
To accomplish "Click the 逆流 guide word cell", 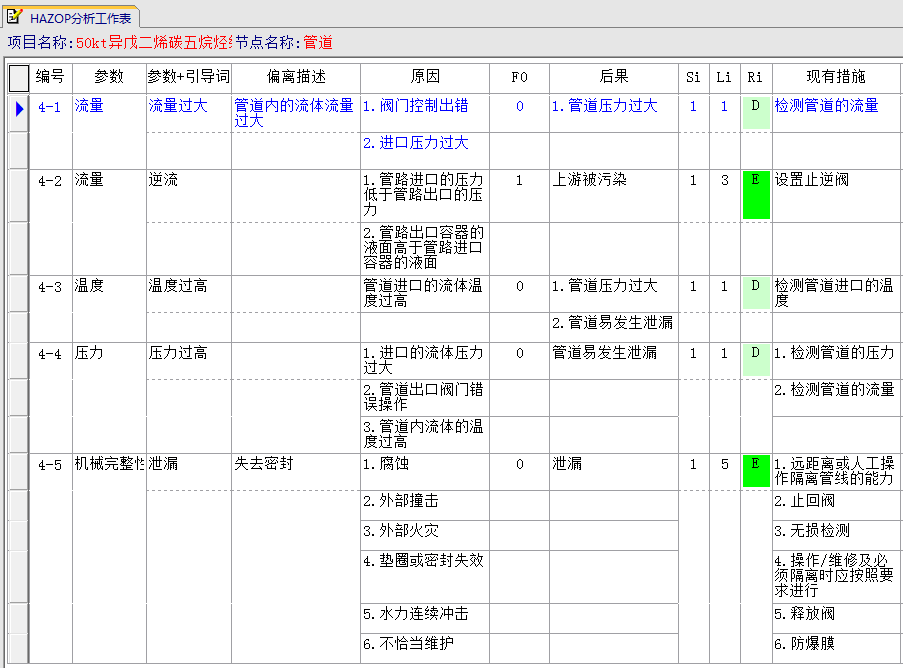I will pyautogui.click(x=189, y=195).
